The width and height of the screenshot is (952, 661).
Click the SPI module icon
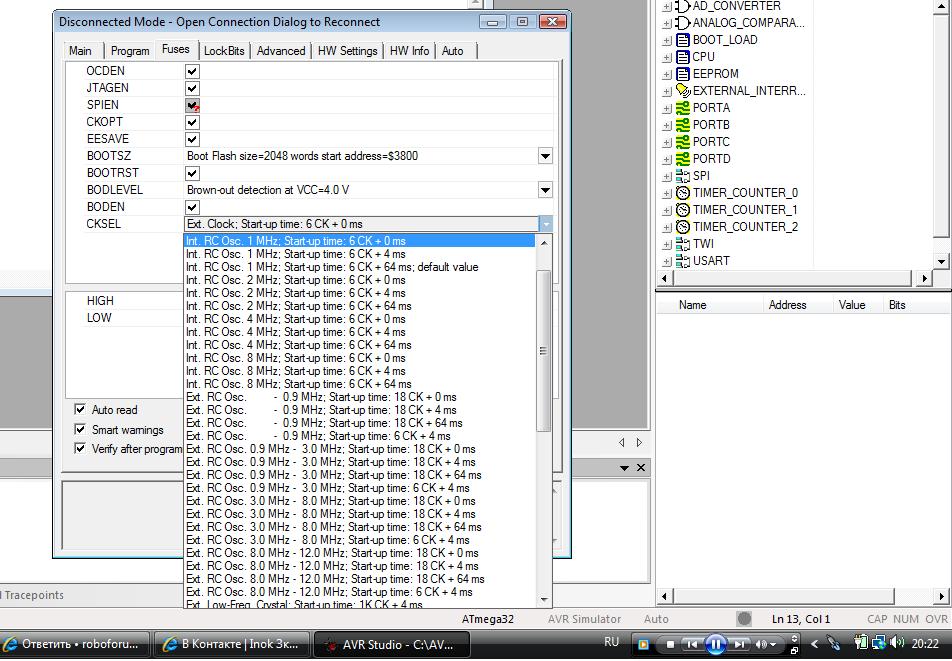[683, 176]
